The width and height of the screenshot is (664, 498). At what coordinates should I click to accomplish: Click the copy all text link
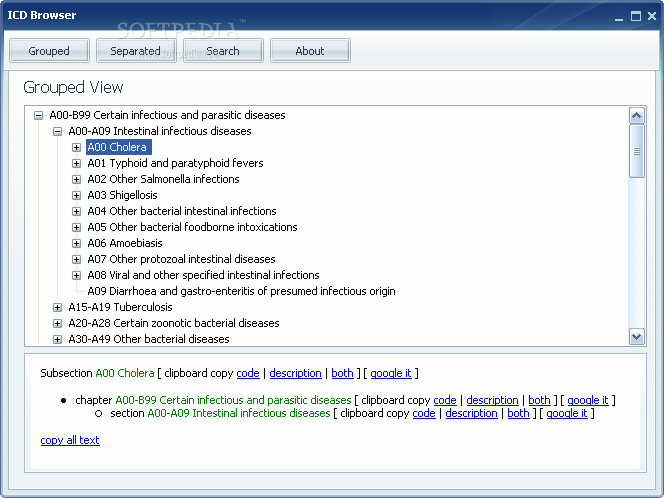pos(70,440)
